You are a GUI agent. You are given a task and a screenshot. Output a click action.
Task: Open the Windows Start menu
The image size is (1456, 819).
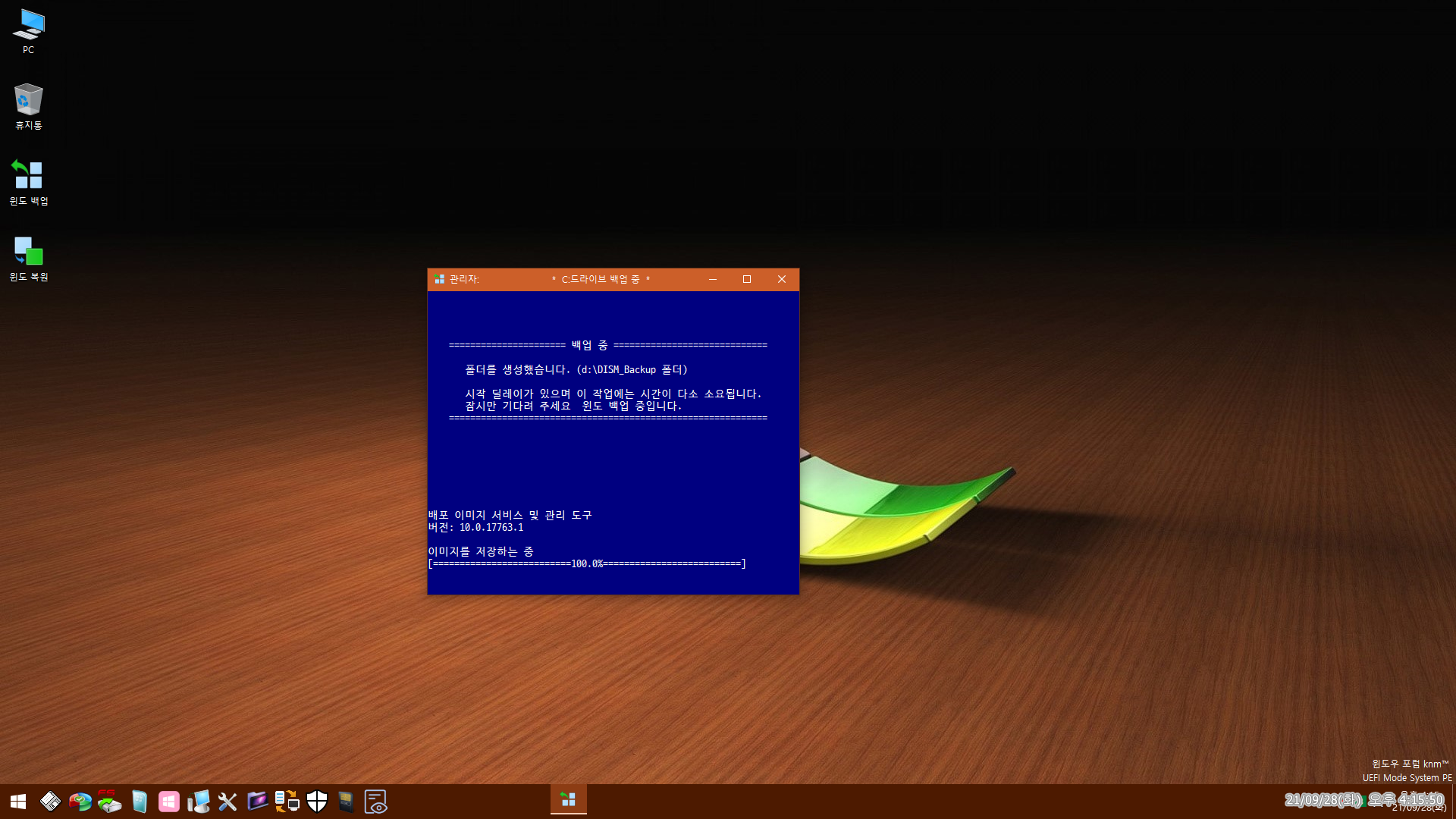click(x=18, y=801)
